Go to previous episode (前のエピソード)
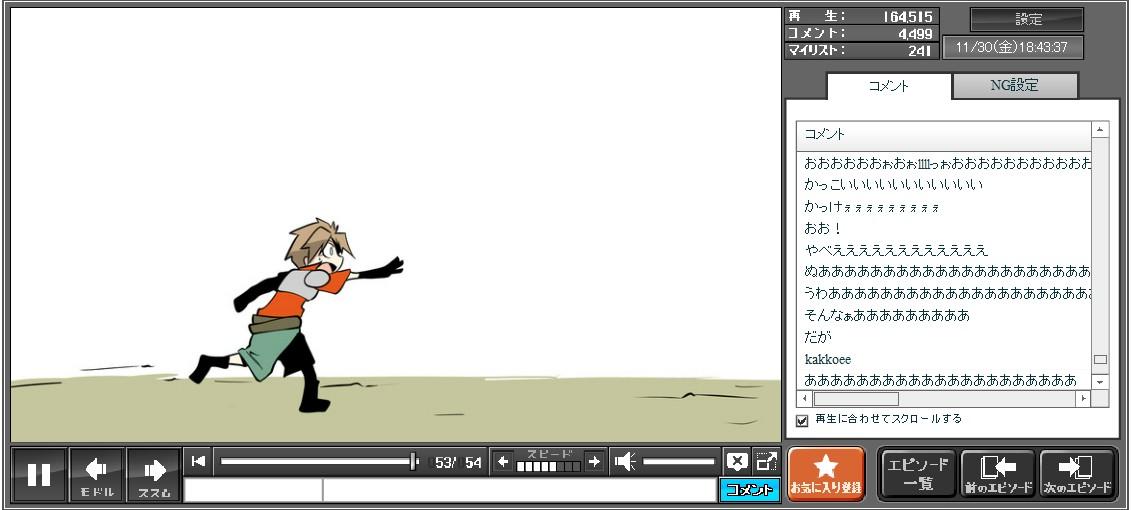The width and height of the screenshot is (1131, 510). [x=997, y=473]
